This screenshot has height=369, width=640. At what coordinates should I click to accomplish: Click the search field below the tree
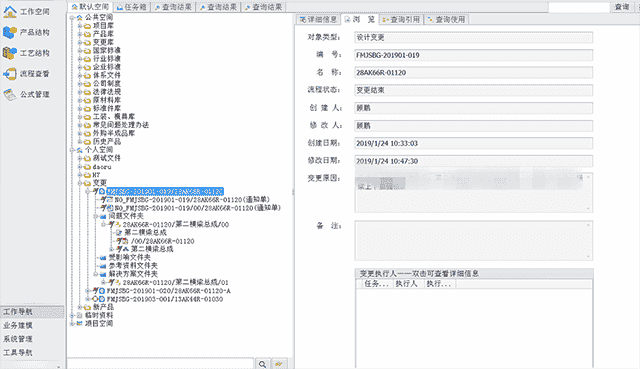(160, 364)
